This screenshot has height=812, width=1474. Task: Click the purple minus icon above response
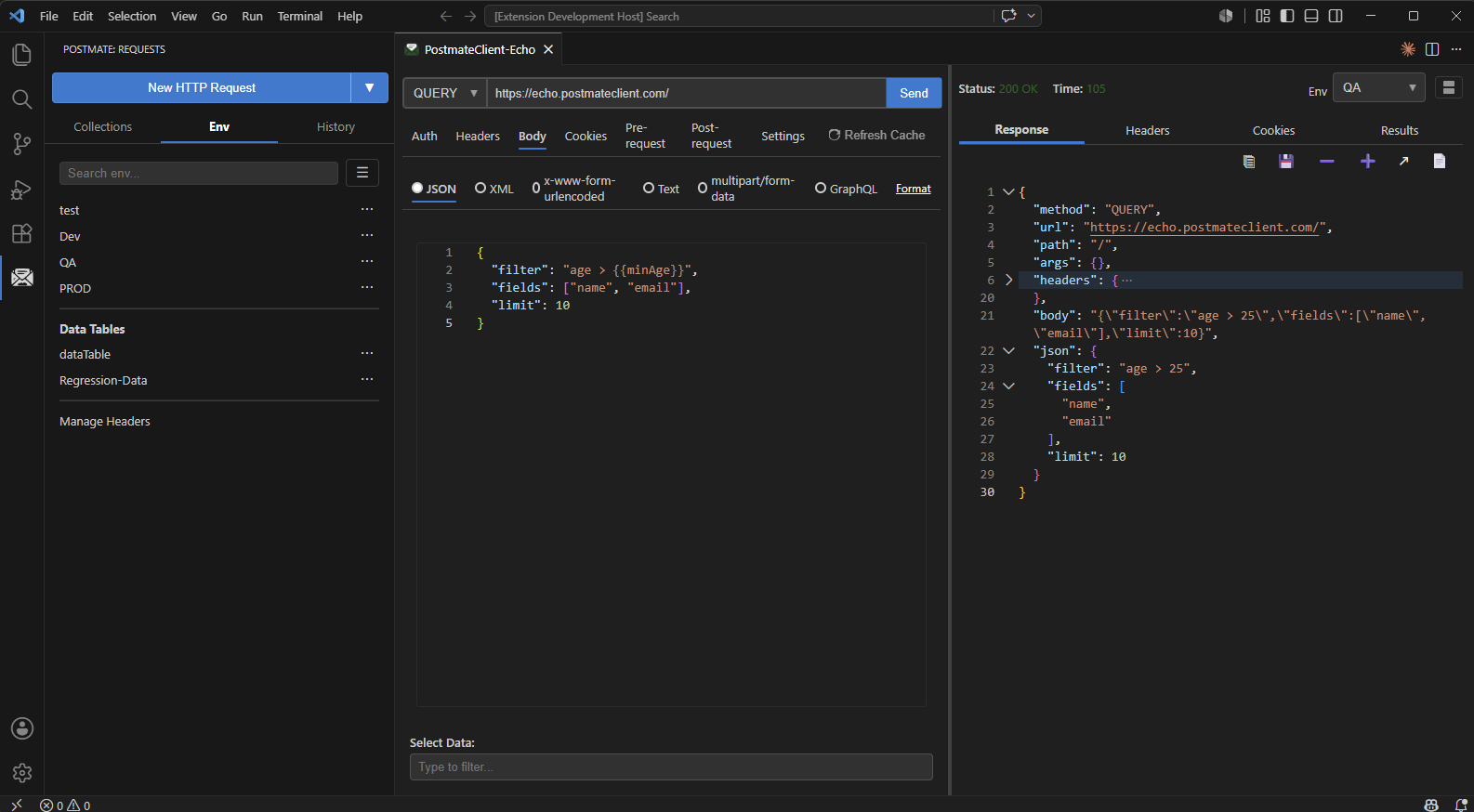tap(1327, 162)
